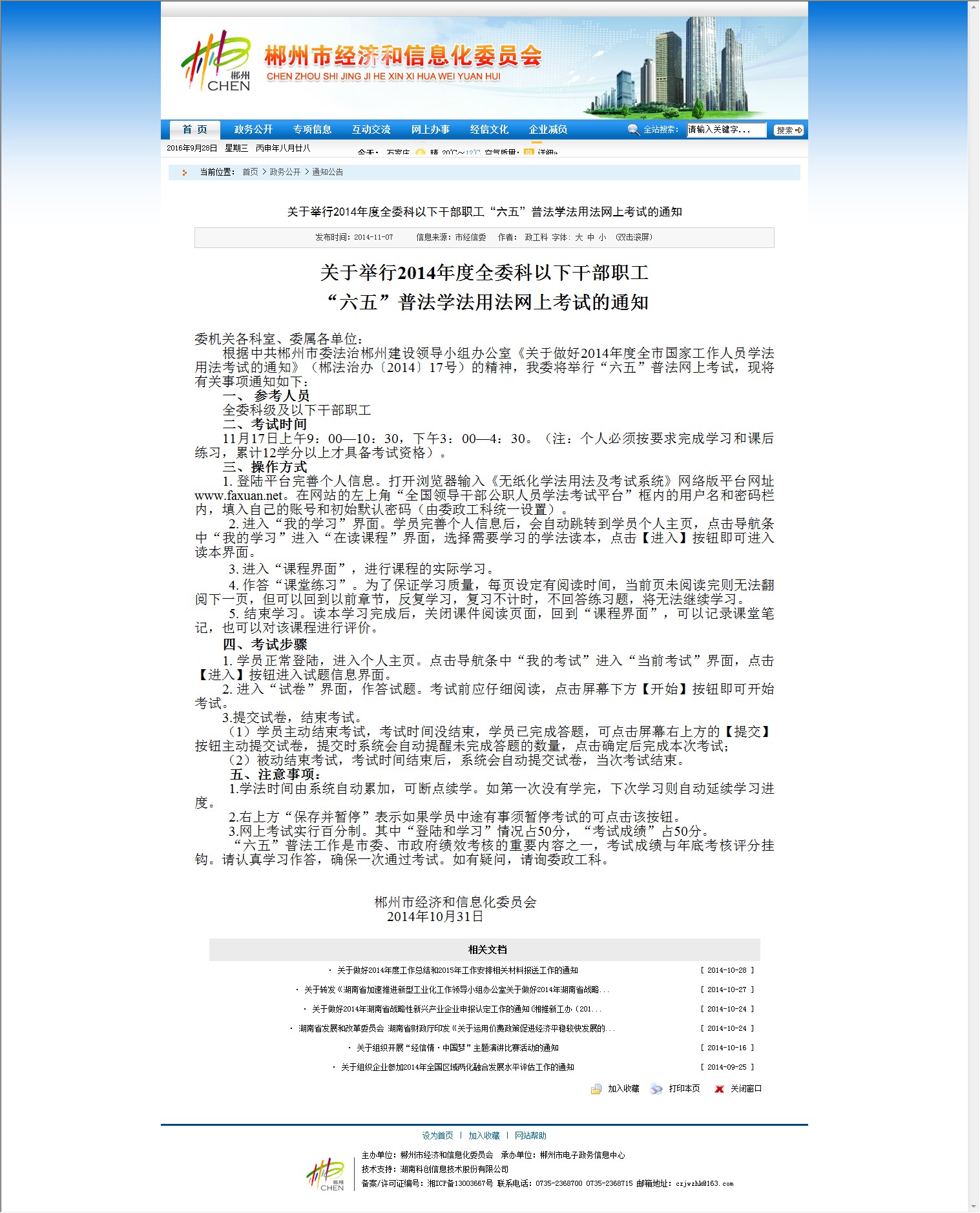The image size is (980, 1213).
Task: Click the sunny weather icon in the weather strip
Action: [421, 152]
